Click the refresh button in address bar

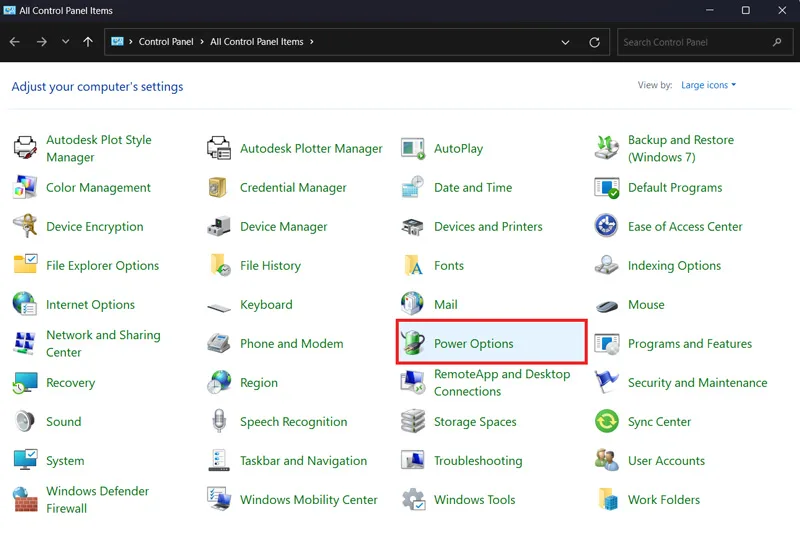click(594, 42)
